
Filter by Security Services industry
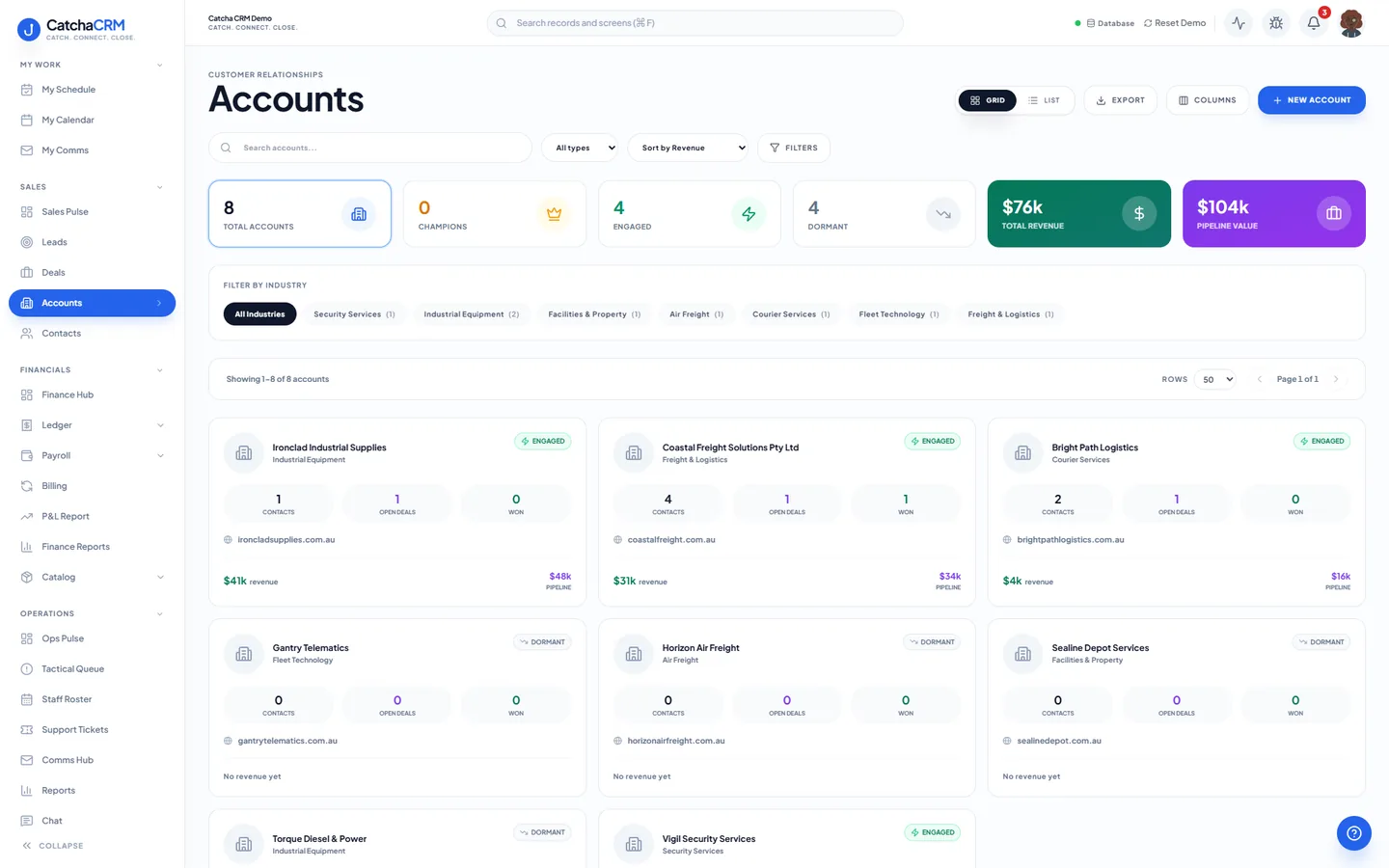pyautogui.click(x=354, y=314)
